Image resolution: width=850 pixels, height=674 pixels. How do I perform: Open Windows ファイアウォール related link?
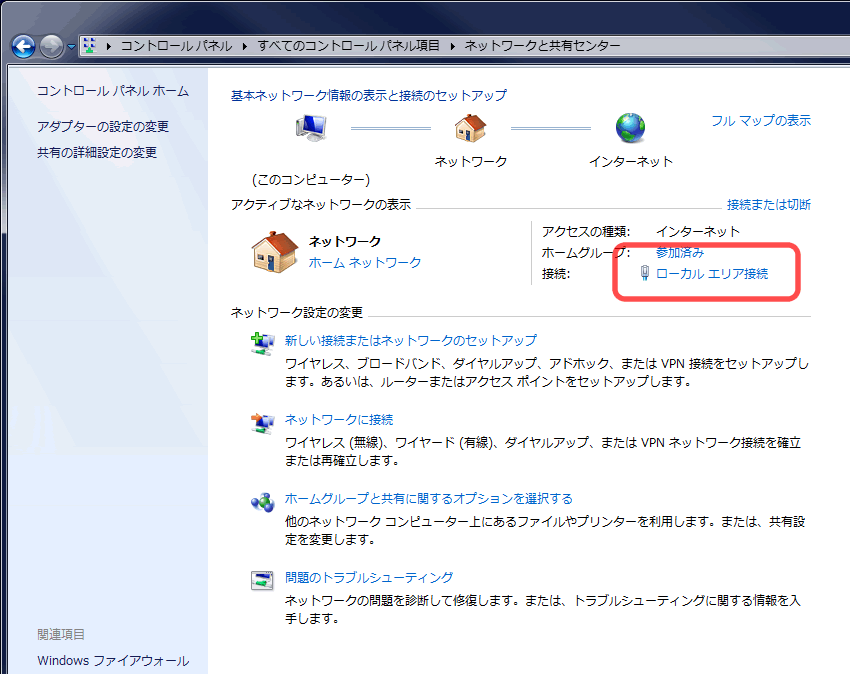[x=113, y=660]
